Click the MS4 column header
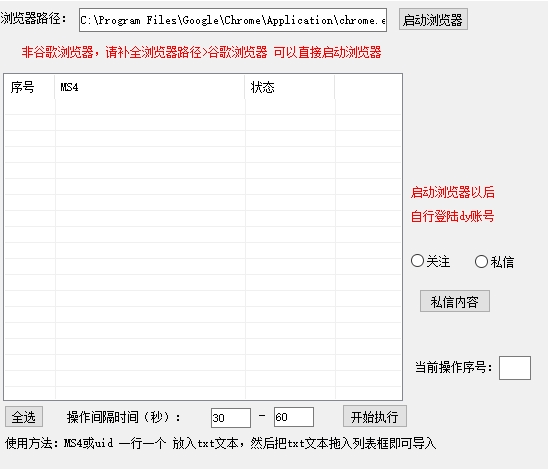 coord(150,87)
